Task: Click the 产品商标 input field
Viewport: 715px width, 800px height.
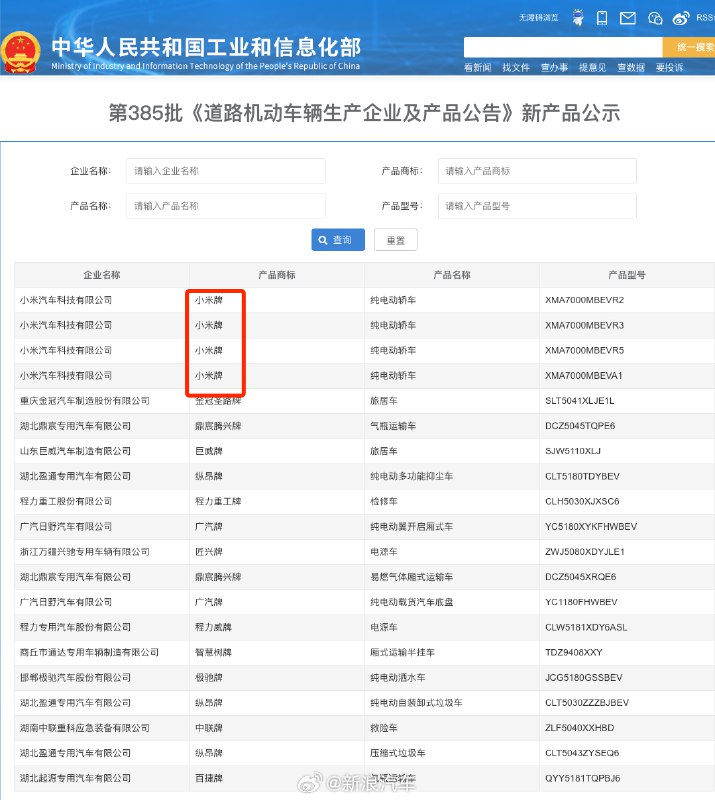Action: (x=537, y=171)
